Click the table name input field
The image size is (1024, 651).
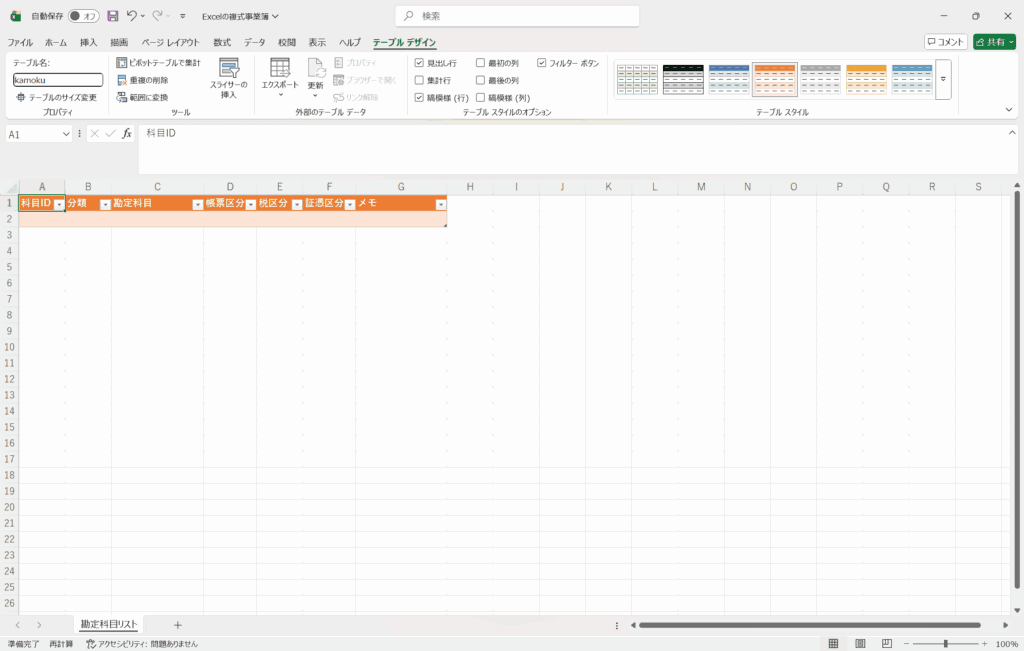click(x=58, y=80)
